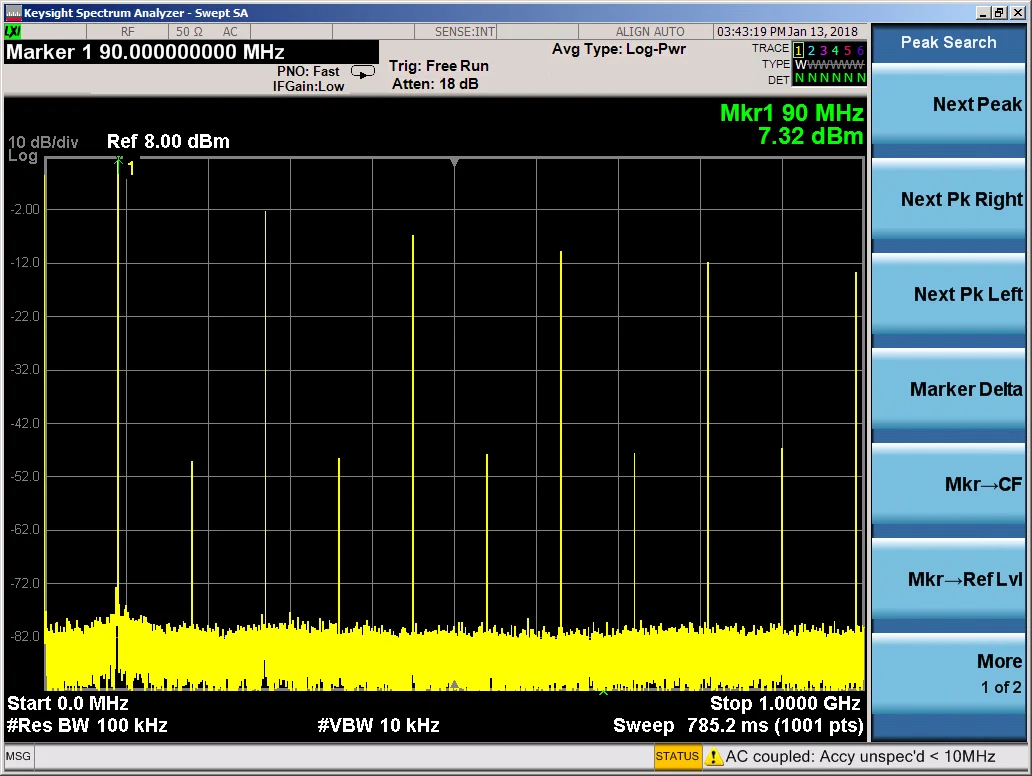Open More softkey page 1 of 2
This screenshot has width=1032, height=776.
pos(948,673)
